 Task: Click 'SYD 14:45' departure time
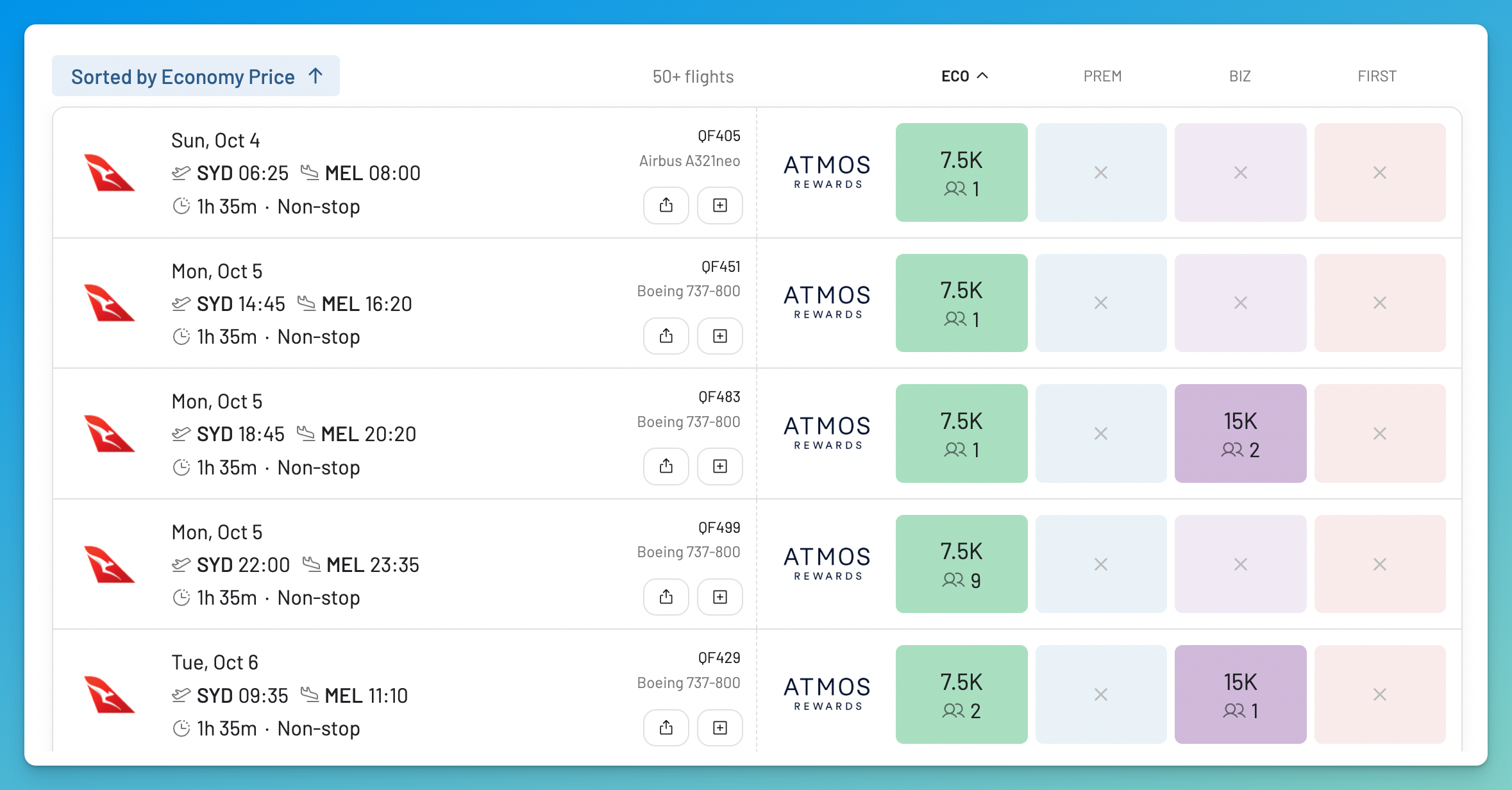[240, 304]
